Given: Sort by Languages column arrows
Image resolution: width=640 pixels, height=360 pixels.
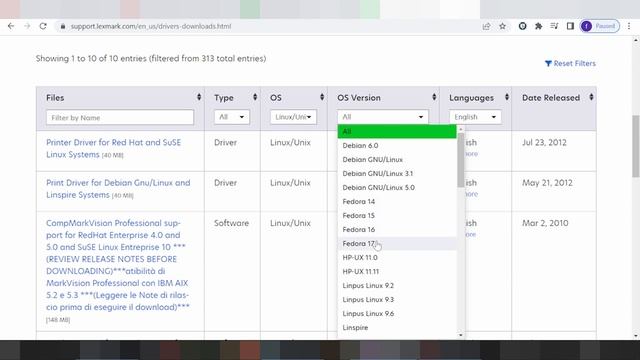Looking at the screenshot, I should (507, 97).
